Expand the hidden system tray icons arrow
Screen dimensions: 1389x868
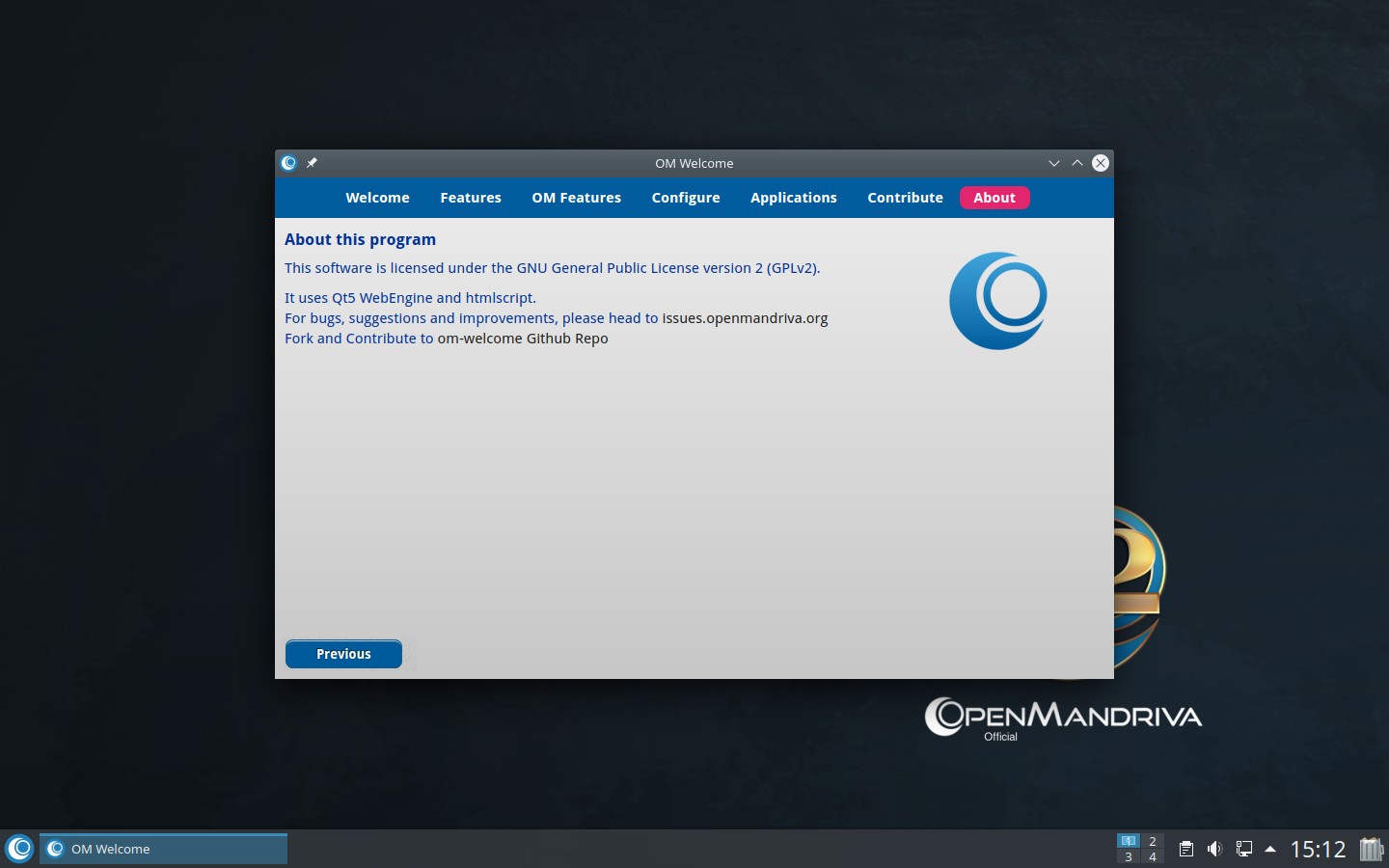pyautogui.click(x=1270, y=849)
